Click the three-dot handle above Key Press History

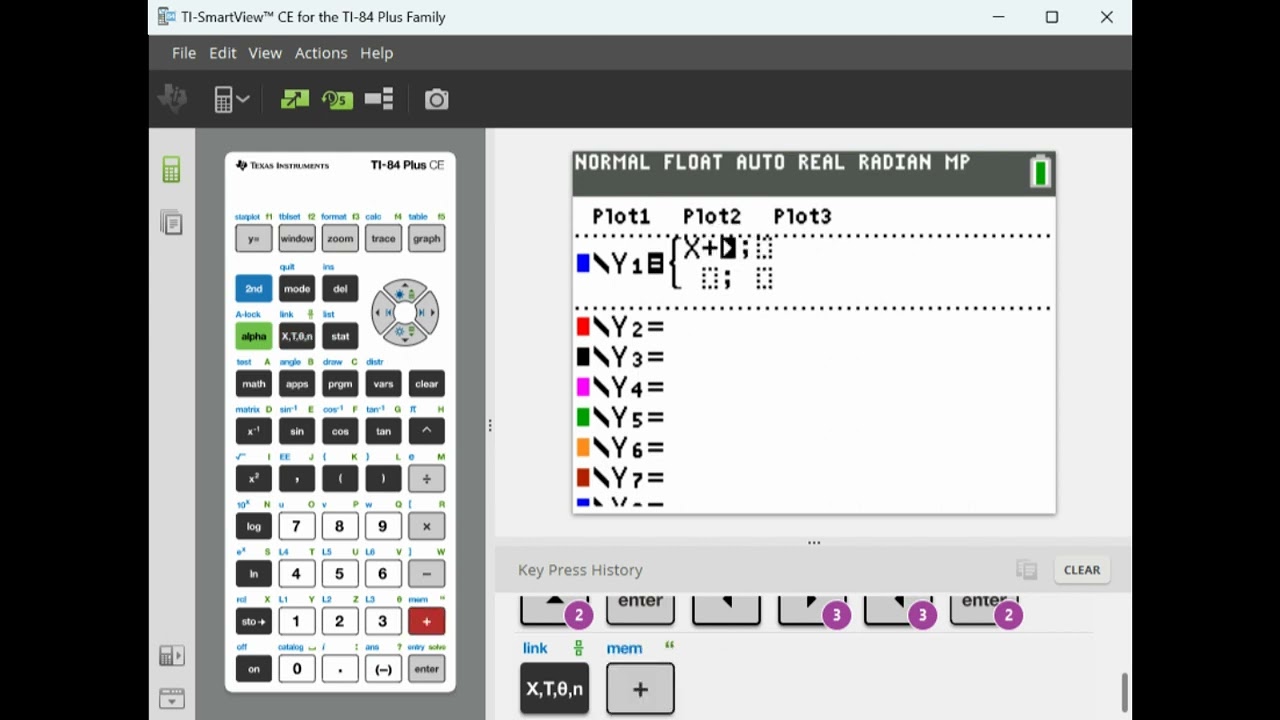coord(814,543)
